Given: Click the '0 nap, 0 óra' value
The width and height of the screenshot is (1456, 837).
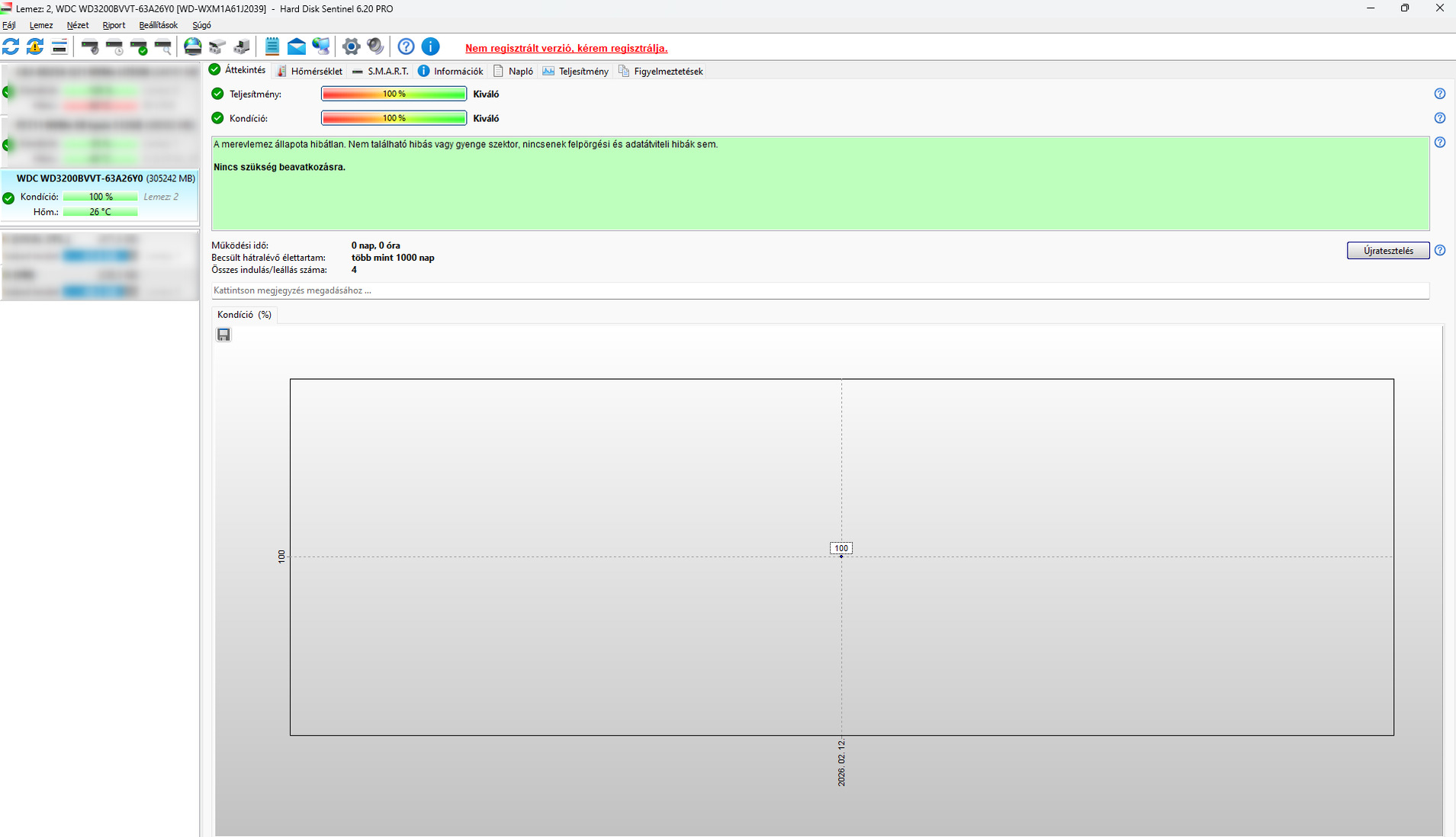Looking at the screenshot, I should (x=376, y=245).
